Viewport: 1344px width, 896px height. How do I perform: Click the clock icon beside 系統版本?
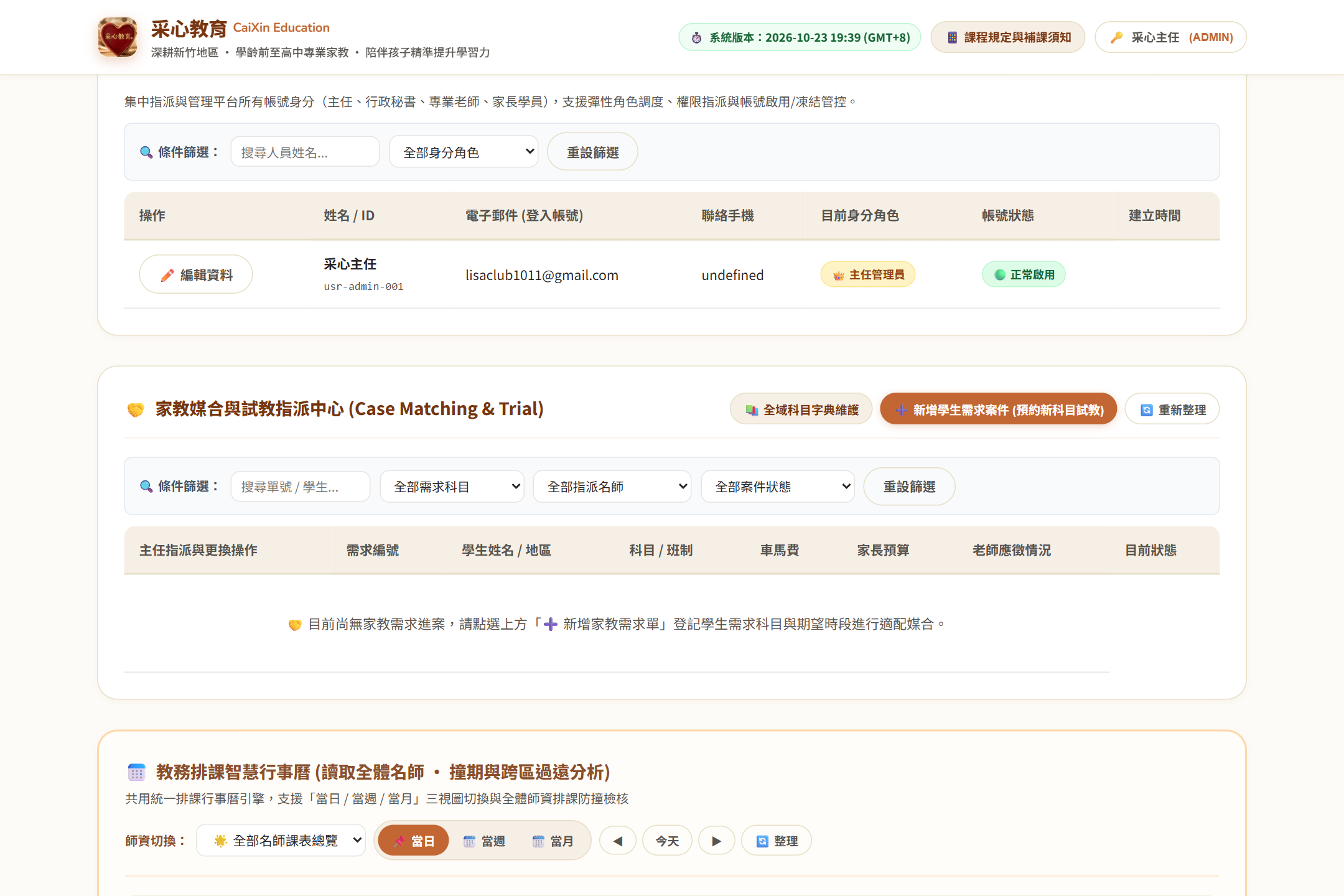click(x=697, y=38)
